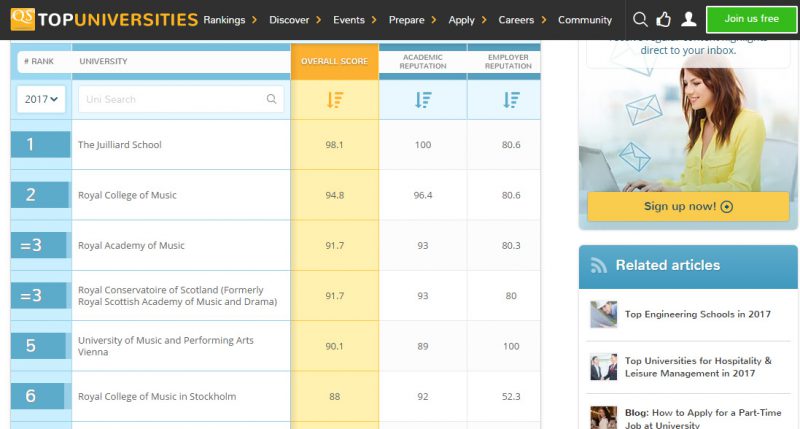This screenshot has width=800, height=429.
Task: Click rank 6 badge
Action: [39, 396]
